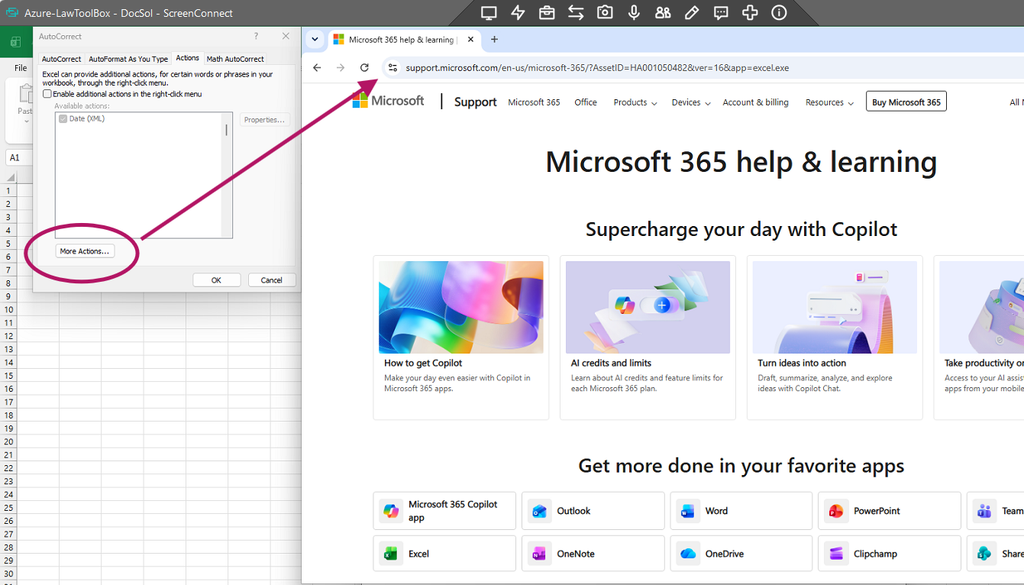Click the site information icon in address bar

392,67
